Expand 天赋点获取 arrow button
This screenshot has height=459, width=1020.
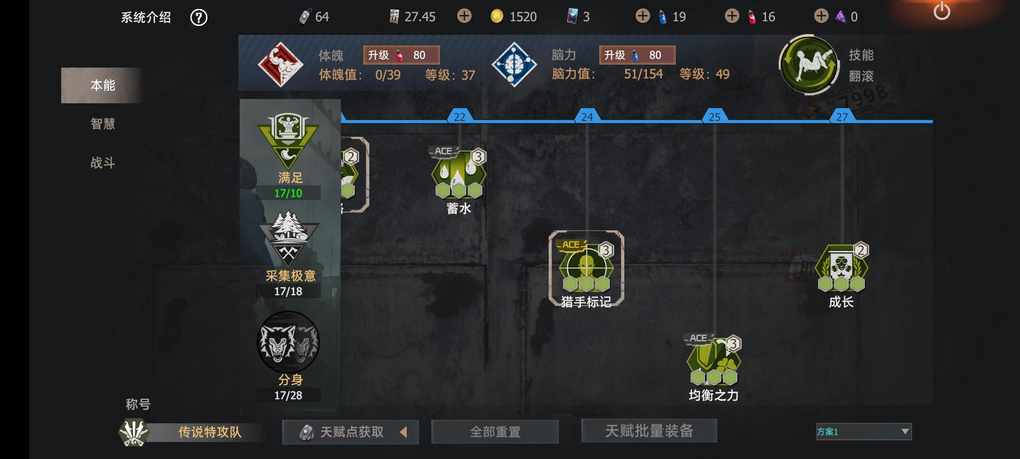(403, 432)
